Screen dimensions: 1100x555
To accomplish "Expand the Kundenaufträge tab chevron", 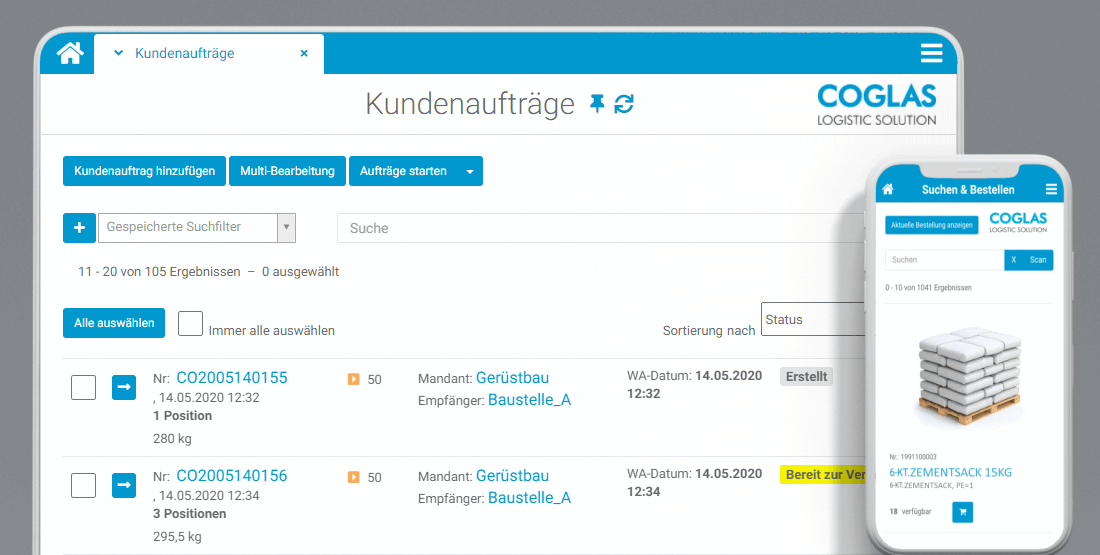I will point(119,53).
